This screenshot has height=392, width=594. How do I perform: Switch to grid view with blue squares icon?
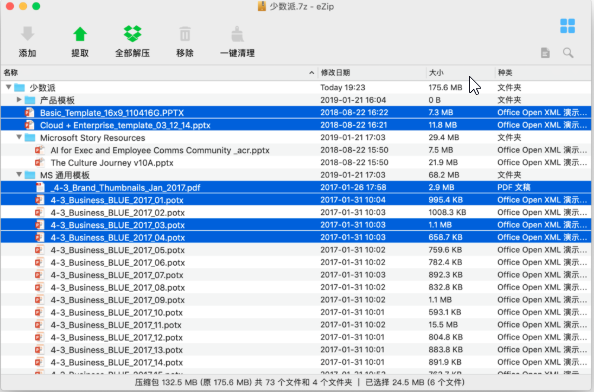click(x=567, y=26)
